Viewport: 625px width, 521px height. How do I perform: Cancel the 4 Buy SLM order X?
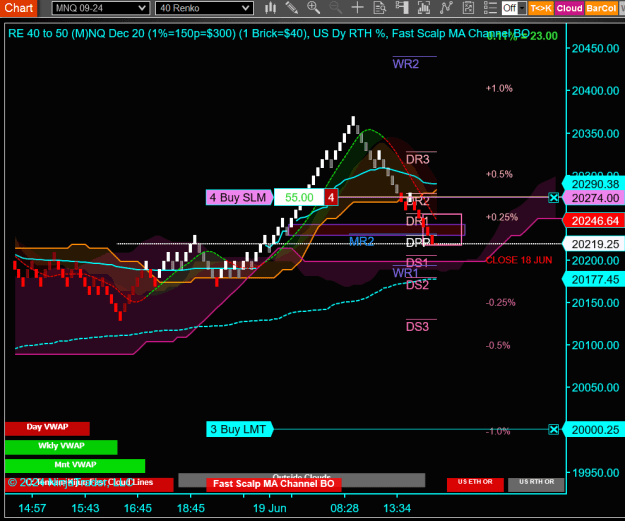coord(554,197)
